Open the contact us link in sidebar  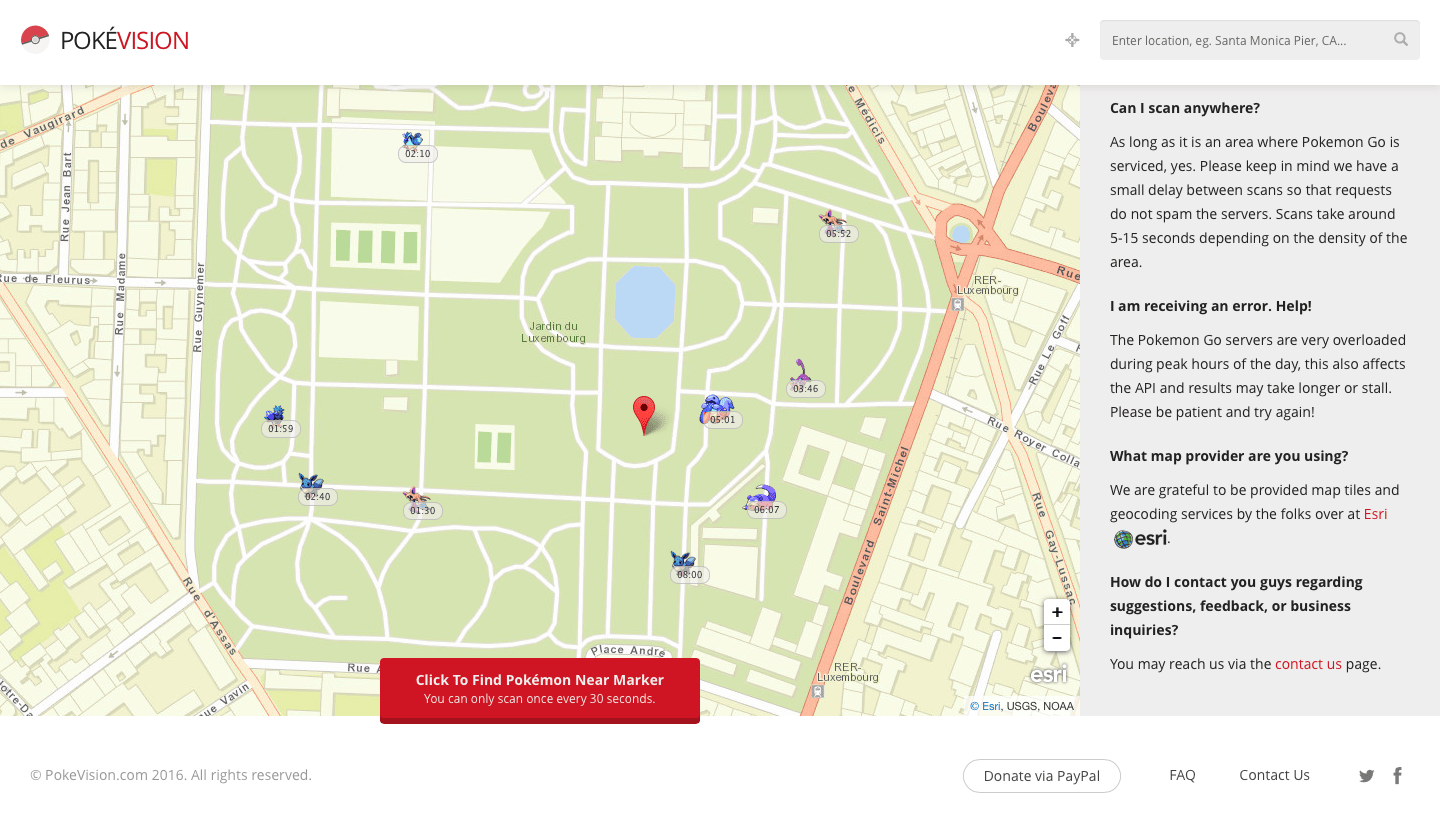click(1308, 664)
